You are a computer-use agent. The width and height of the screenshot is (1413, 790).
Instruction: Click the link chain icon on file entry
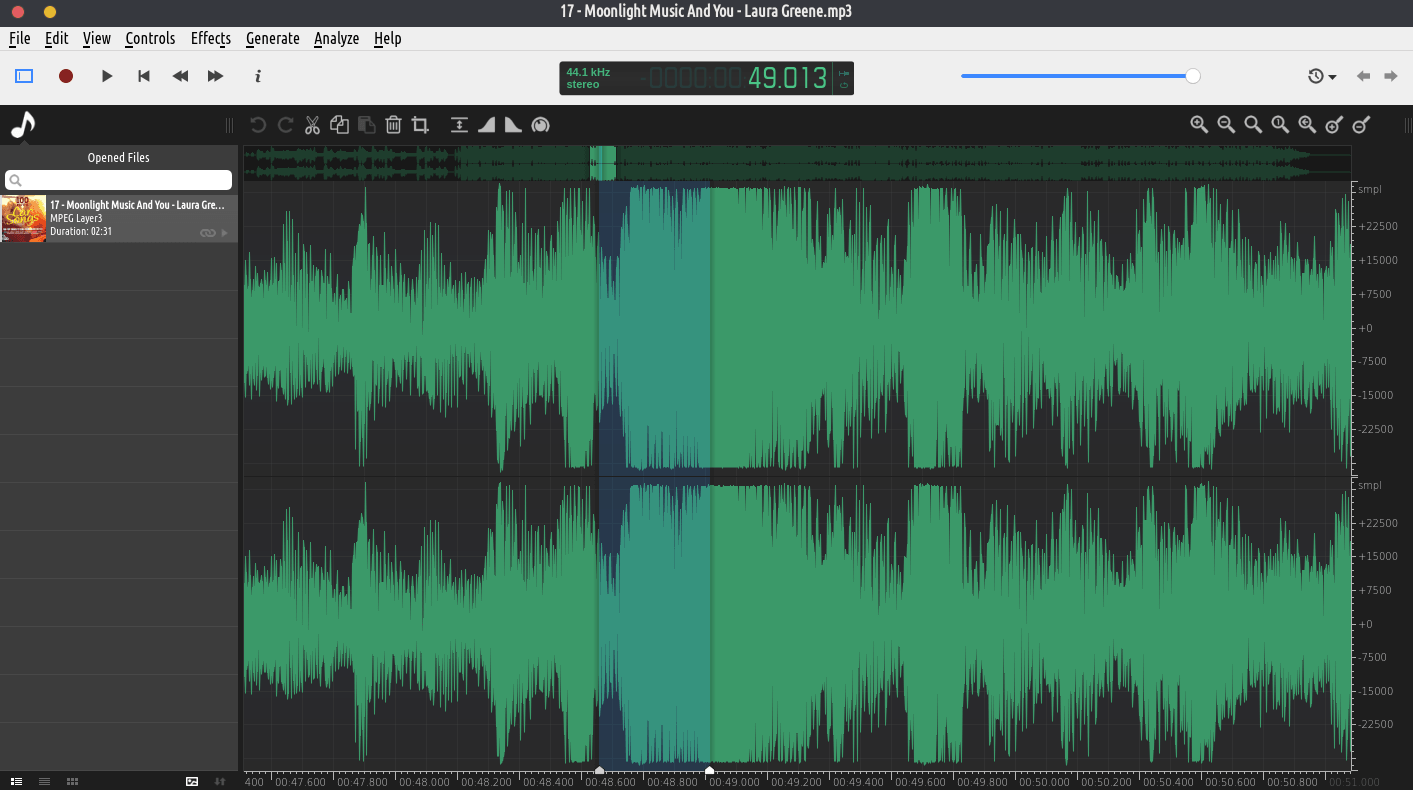208,233
